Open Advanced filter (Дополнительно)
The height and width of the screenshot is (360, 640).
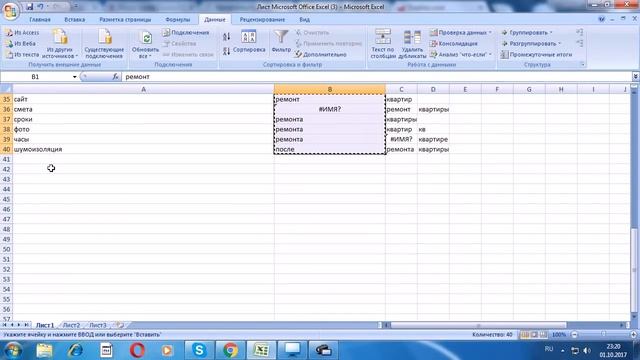pyautogui.click(x=321, y=54)
